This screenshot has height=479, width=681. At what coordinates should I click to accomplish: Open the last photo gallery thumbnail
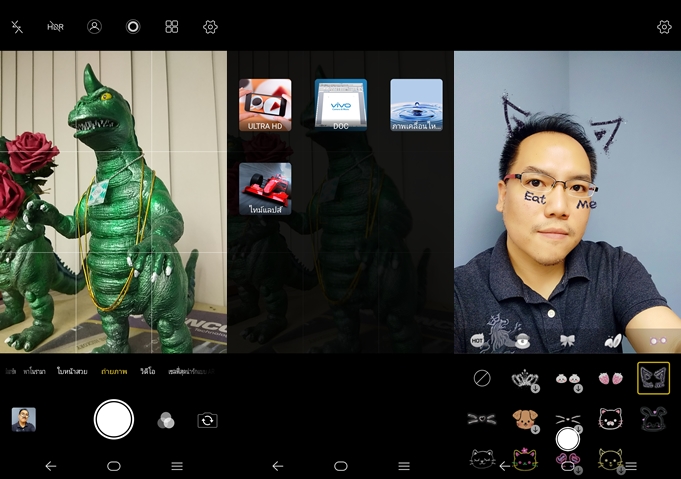[24, 420]
